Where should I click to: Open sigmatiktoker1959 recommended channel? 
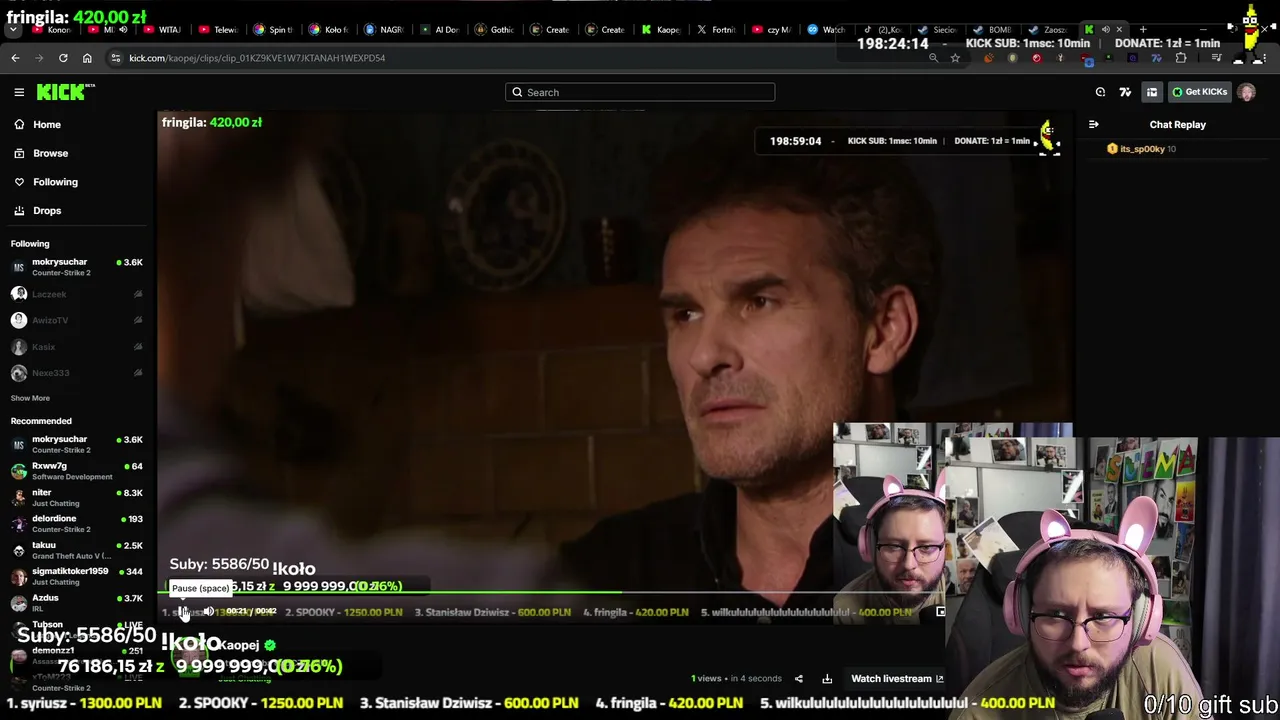(77, 576)
